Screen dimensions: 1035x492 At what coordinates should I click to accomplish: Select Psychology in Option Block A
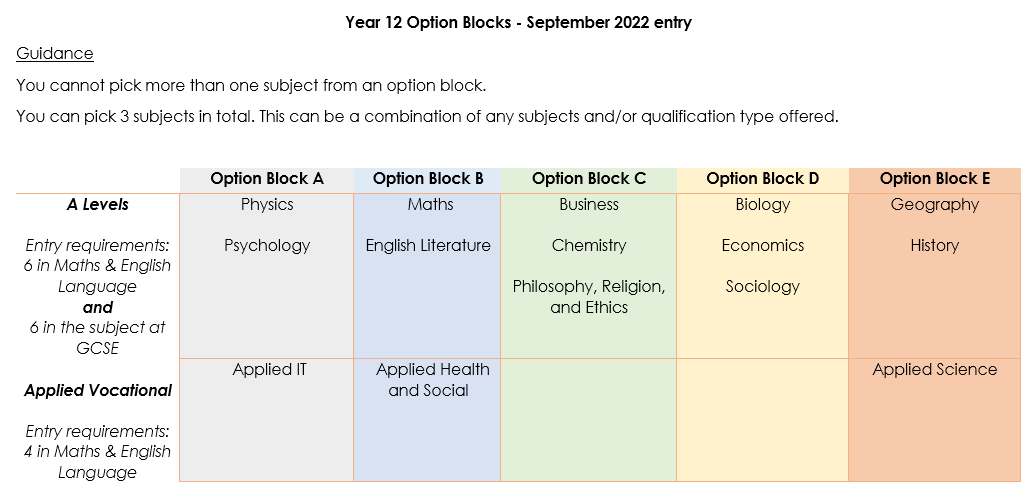tap(267, 246)
